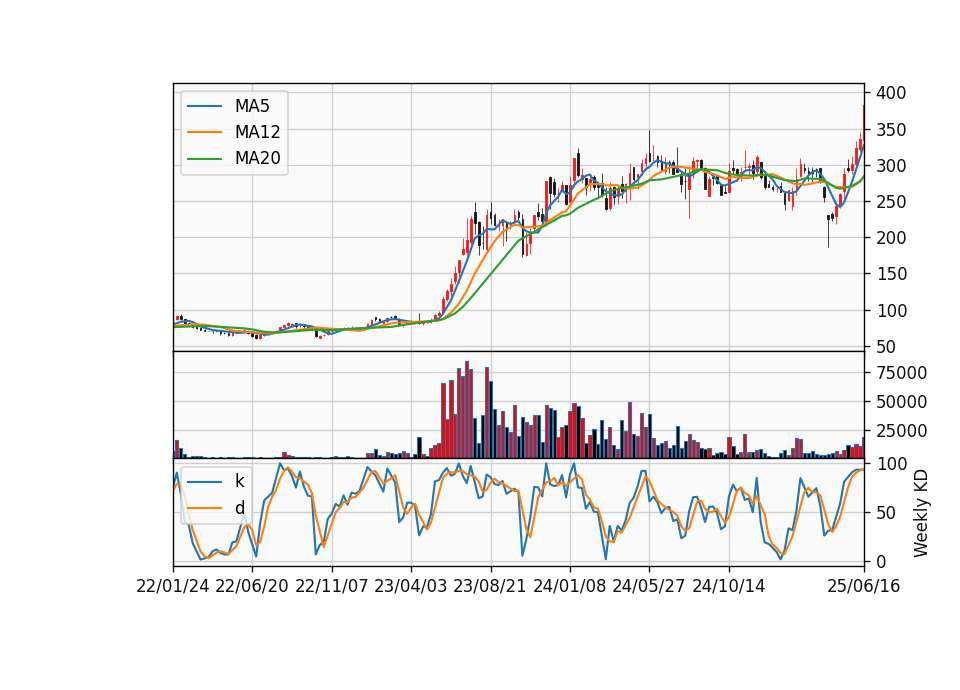The width and height of the screenshot is (960, 690).
Task: Click the k legend label
Action: tap(239, 481)
